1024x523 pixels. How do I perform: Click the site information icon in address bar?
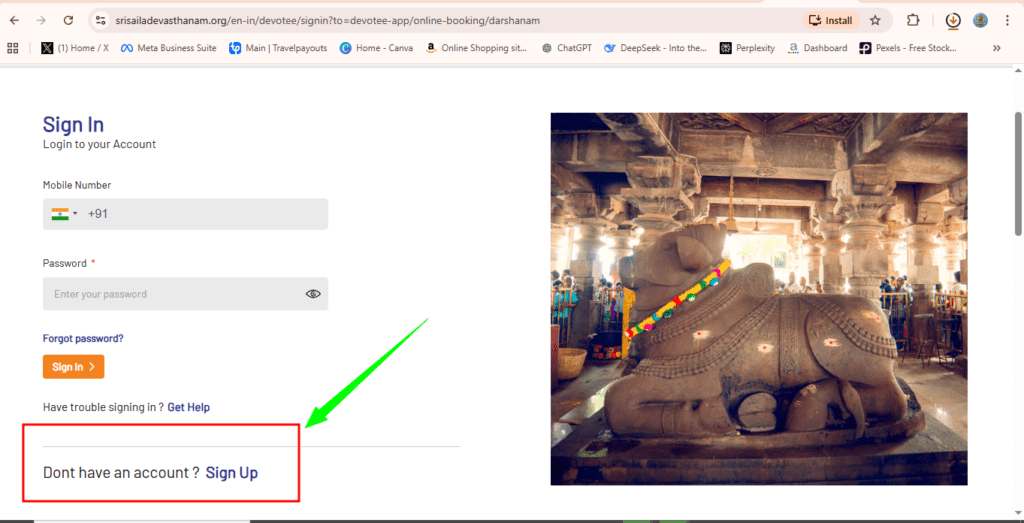100,20
